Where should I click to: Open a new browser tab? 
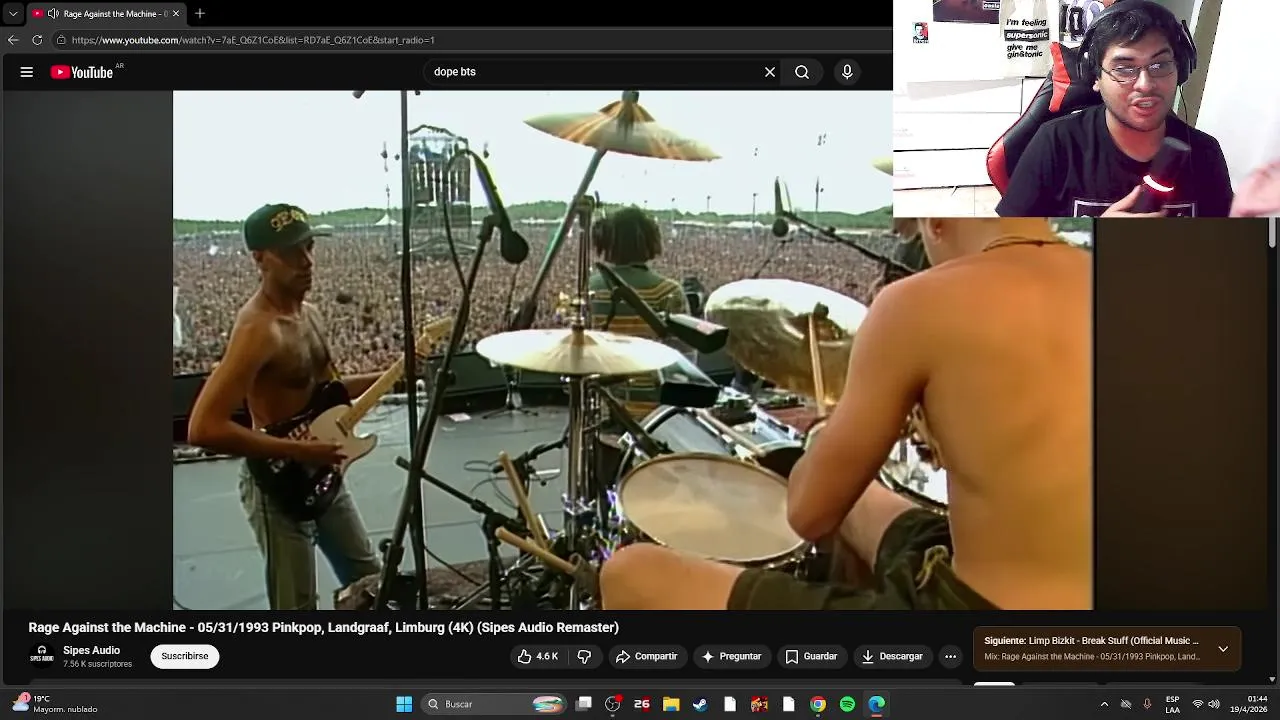point(200,13)
